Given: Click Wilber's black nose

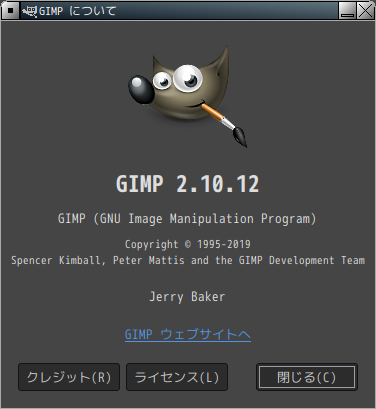Looking at the screenshot, I should point(141,90).
